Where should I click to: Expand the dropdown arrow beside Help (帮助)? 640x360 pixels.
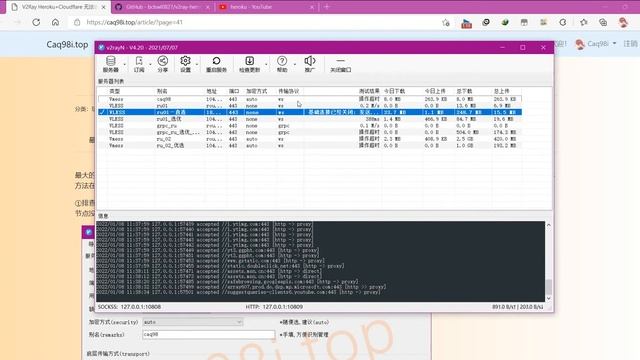295,64
